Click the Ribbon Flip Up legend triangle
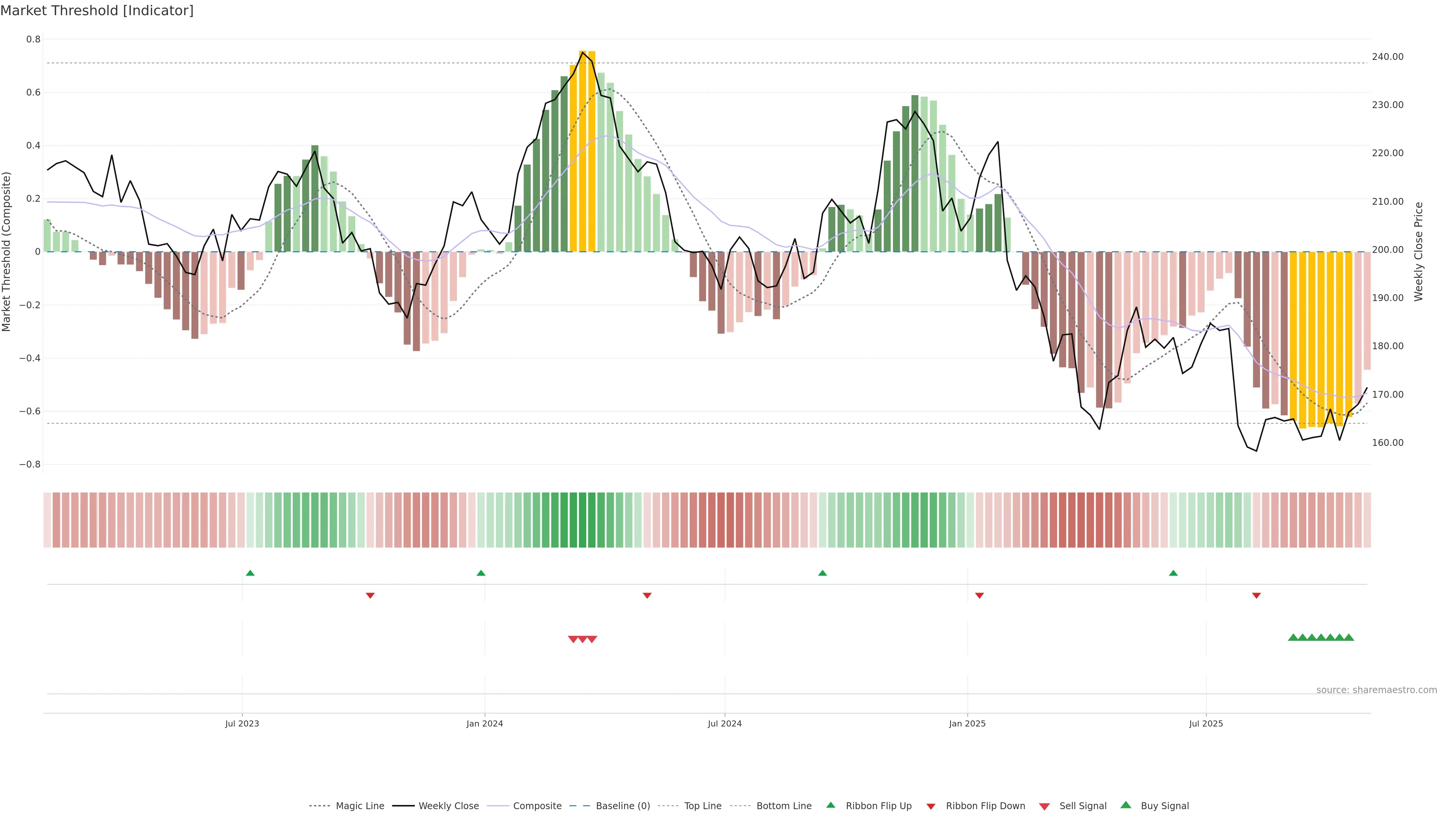The width and height of the screenshot is (1456, 819). (830, 805)
